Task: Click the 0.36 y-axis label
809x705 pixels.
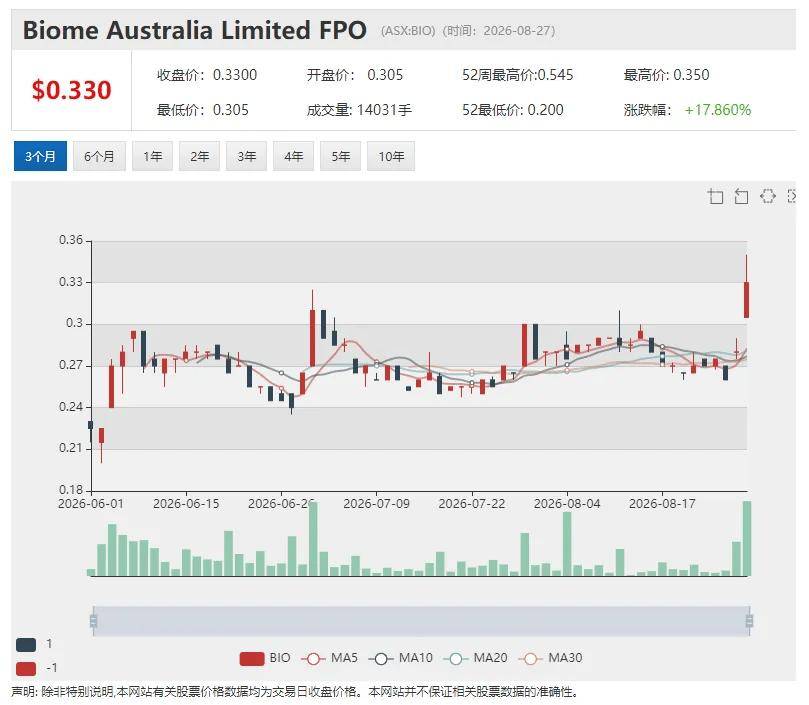Action: click(71, 240)
